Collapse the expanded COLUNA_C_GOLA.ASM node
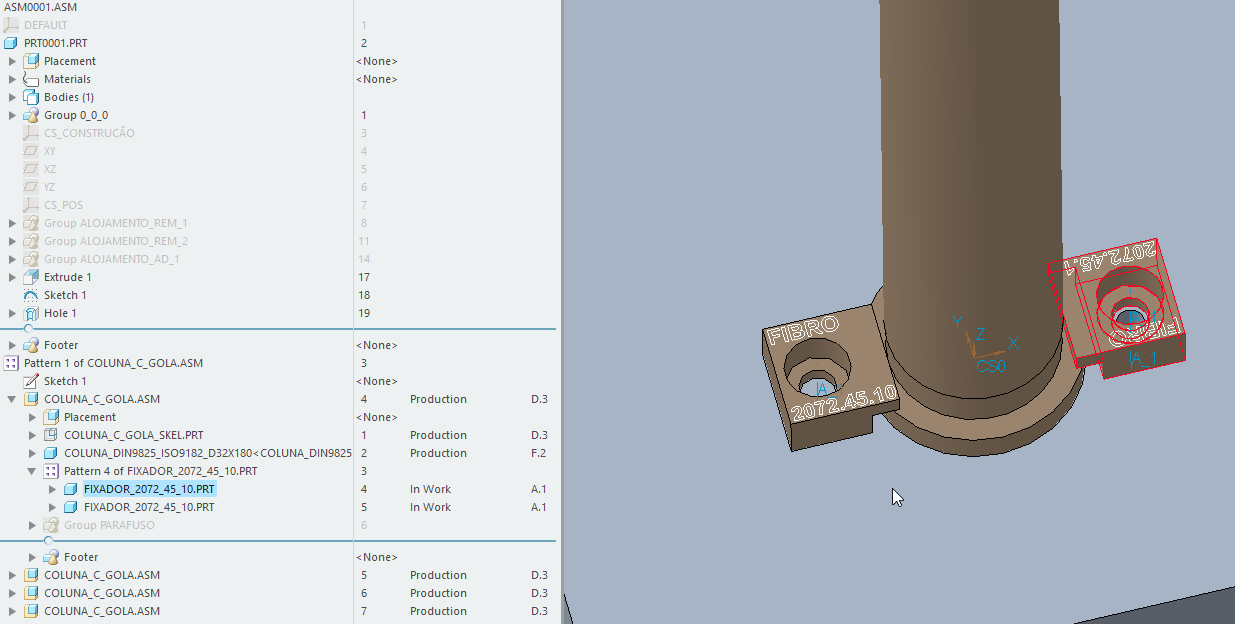The width and height of the screenshot is (1235, 624). (x=13, y=399)
